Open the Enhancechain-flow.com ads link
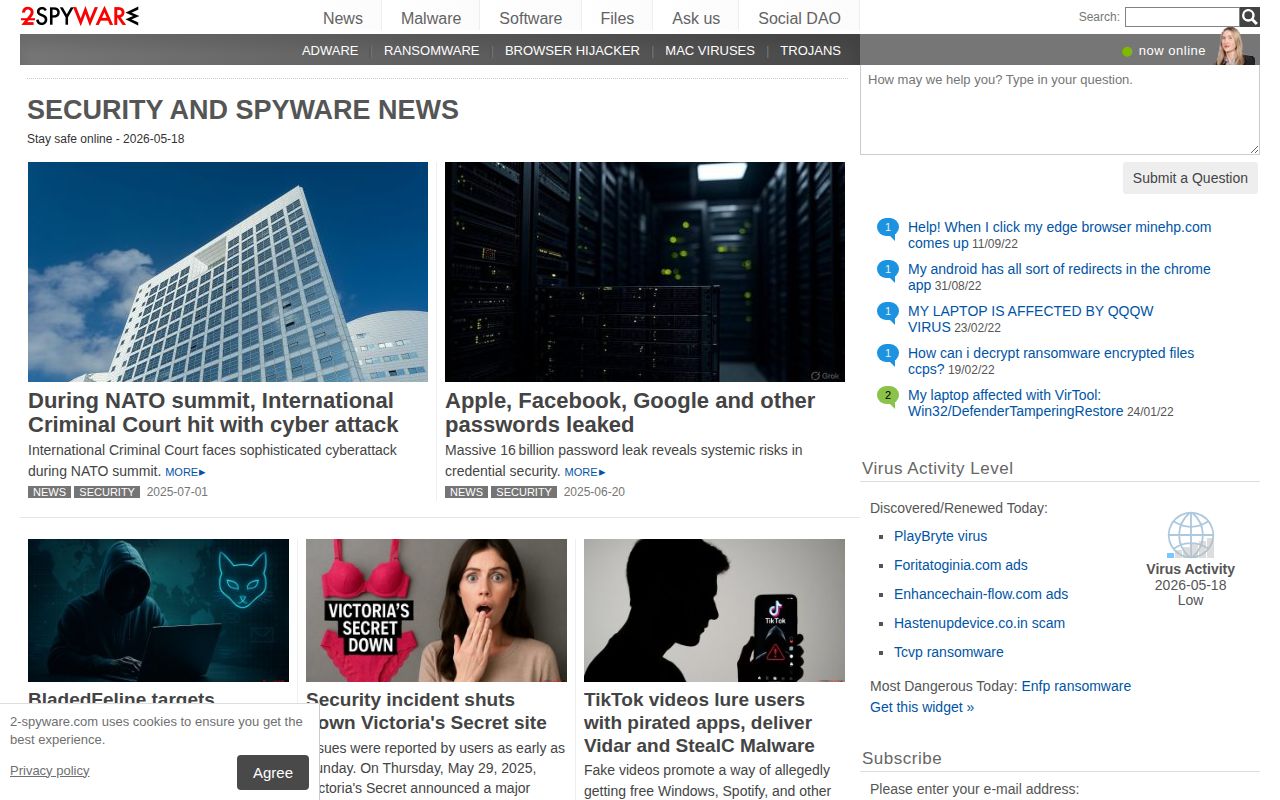Viewport: 1280px width, 800px height. (x=981, y=594)
